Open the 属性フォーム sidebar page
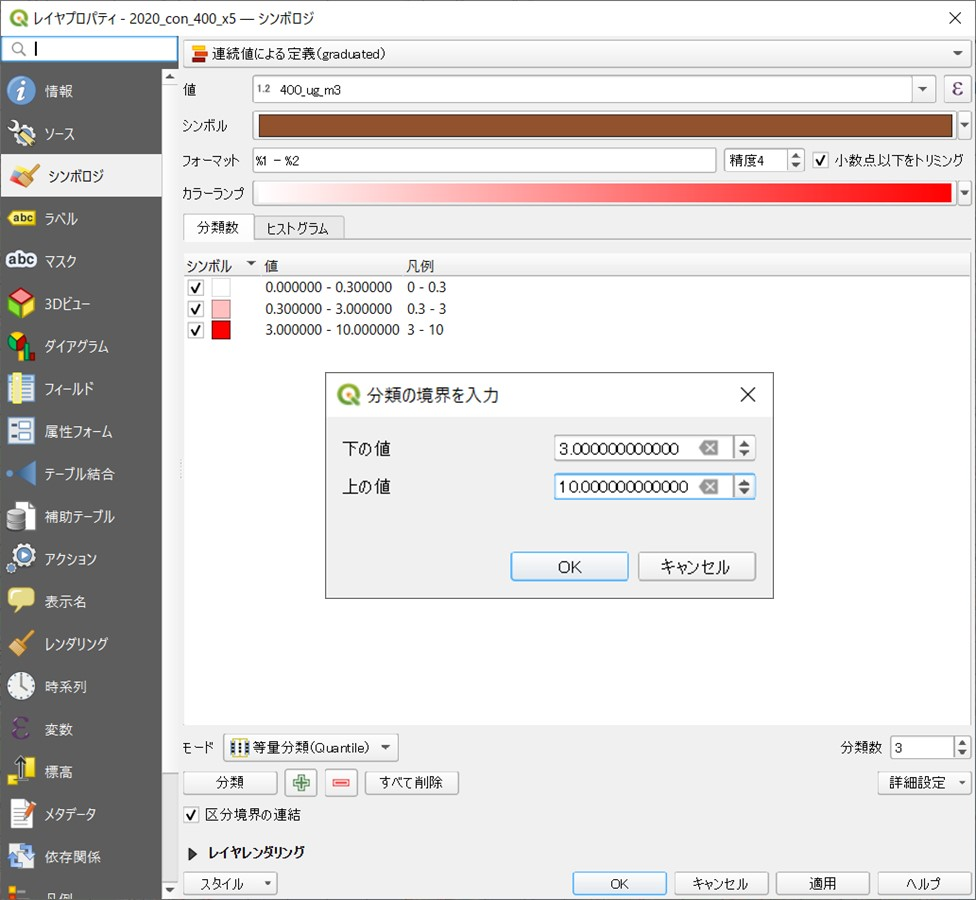 (81, 431)
